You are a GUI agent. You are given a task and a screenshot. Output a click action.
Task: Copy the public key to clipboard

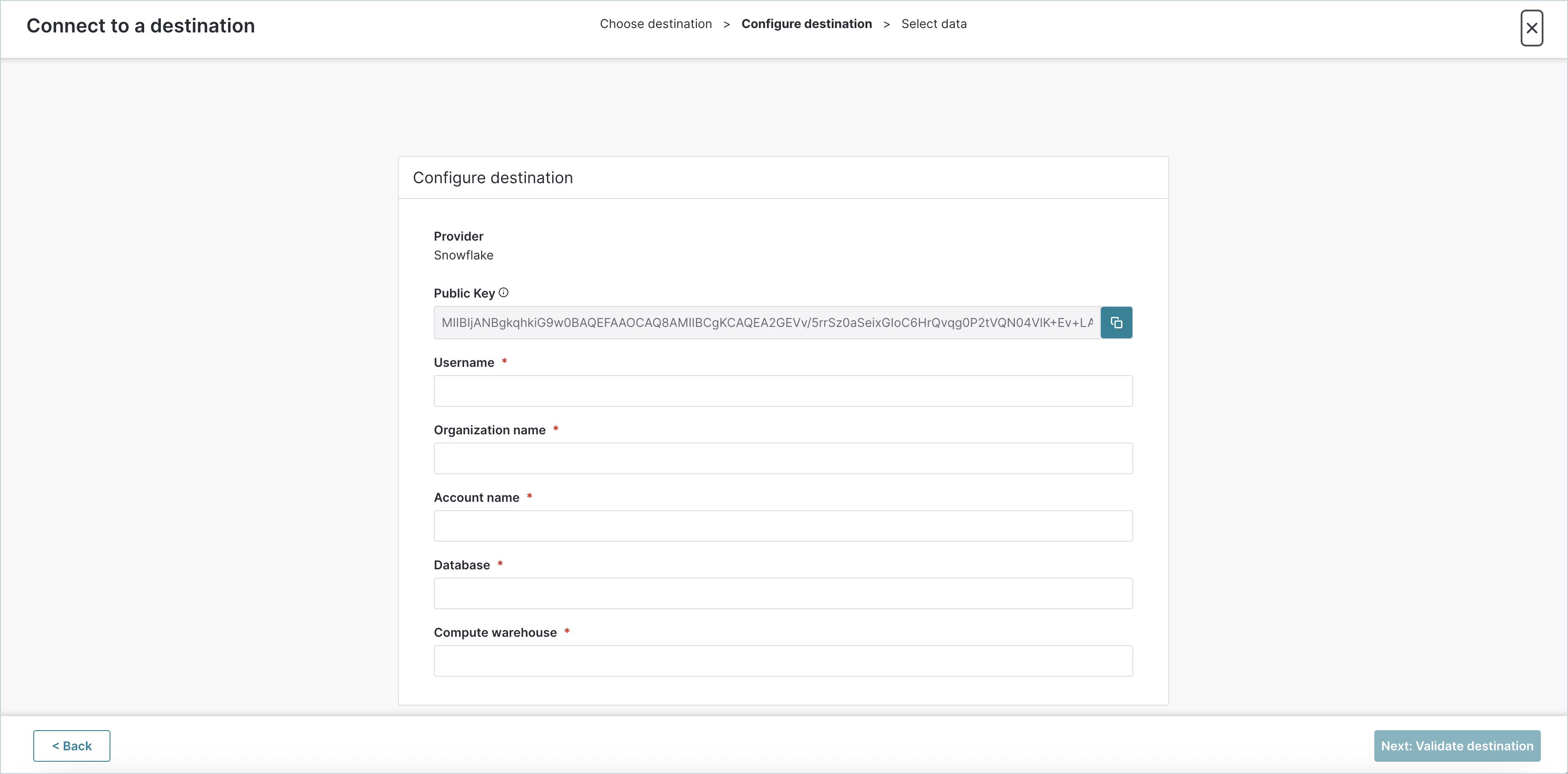[x=1116, y=323]
